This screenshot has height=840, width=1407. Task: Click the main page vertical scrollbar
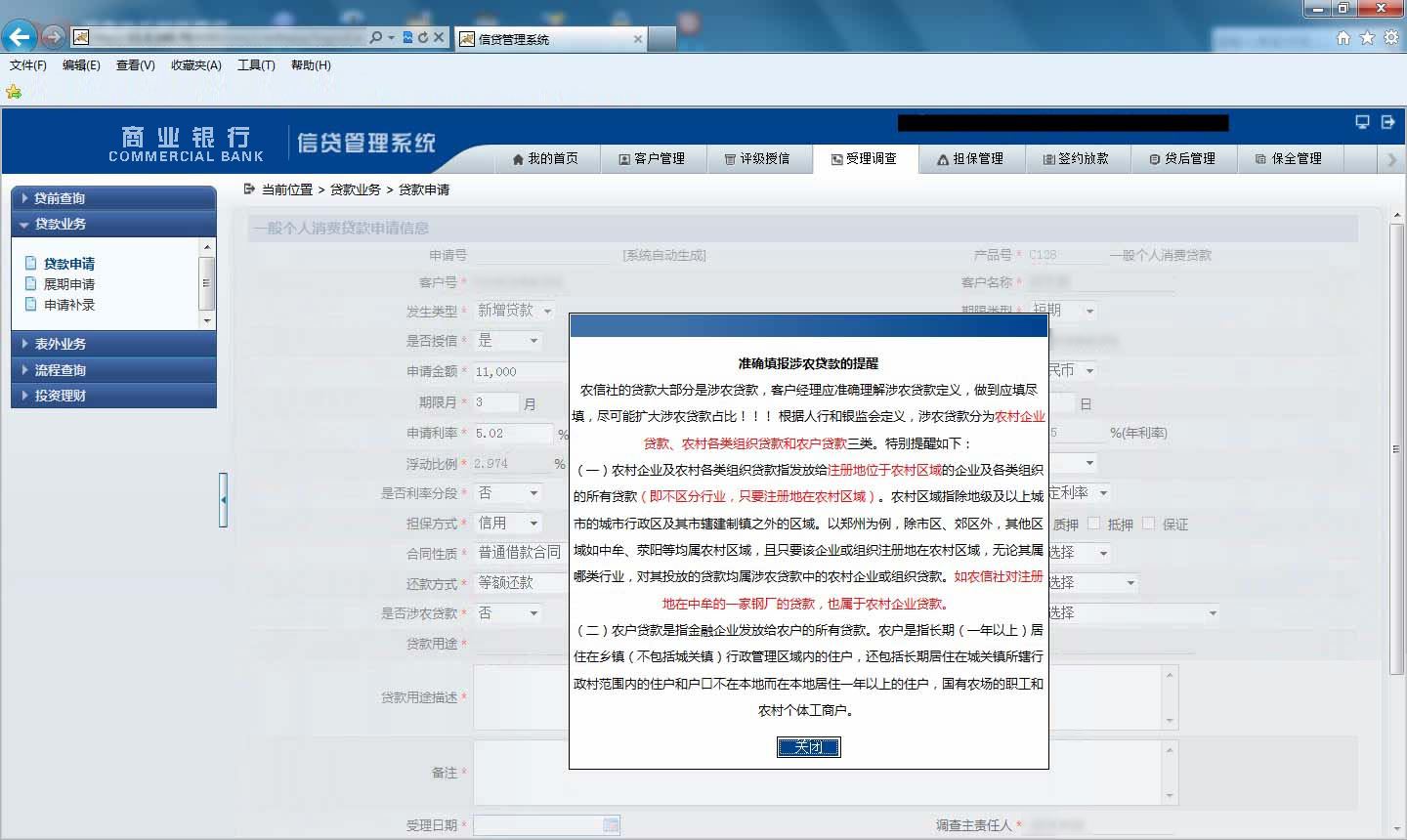(x=1396, y=449)
